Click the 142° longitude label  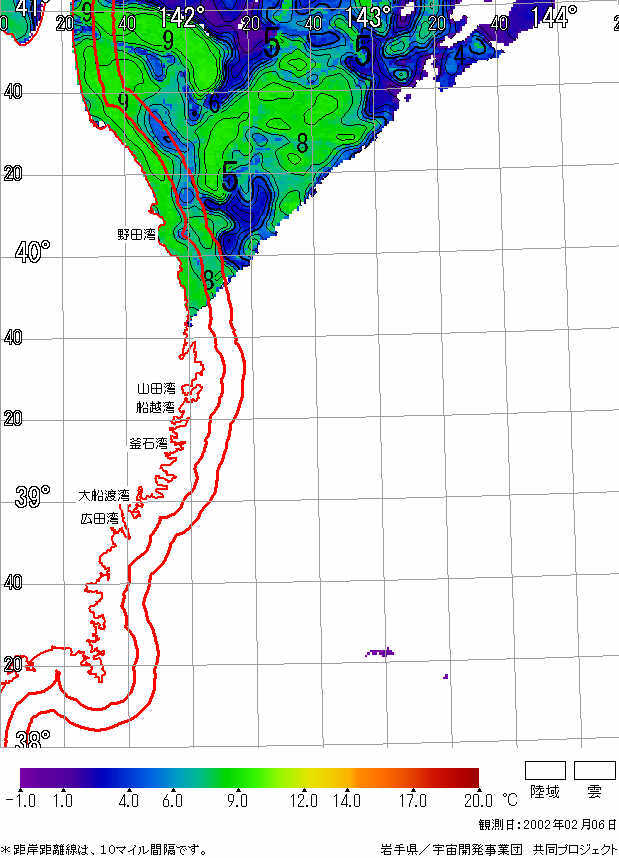pyautogui.click(x=181, y=18)
